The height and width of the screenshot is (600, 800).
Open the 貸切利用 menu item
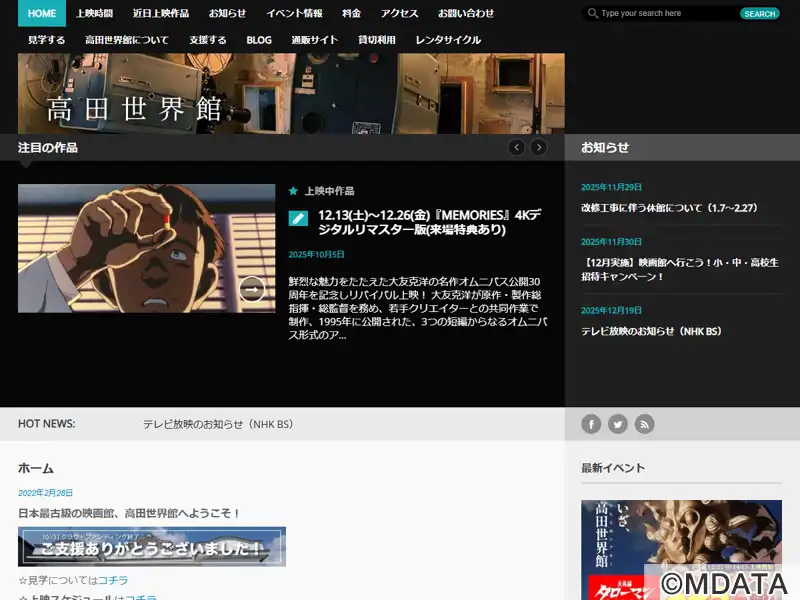377,40
